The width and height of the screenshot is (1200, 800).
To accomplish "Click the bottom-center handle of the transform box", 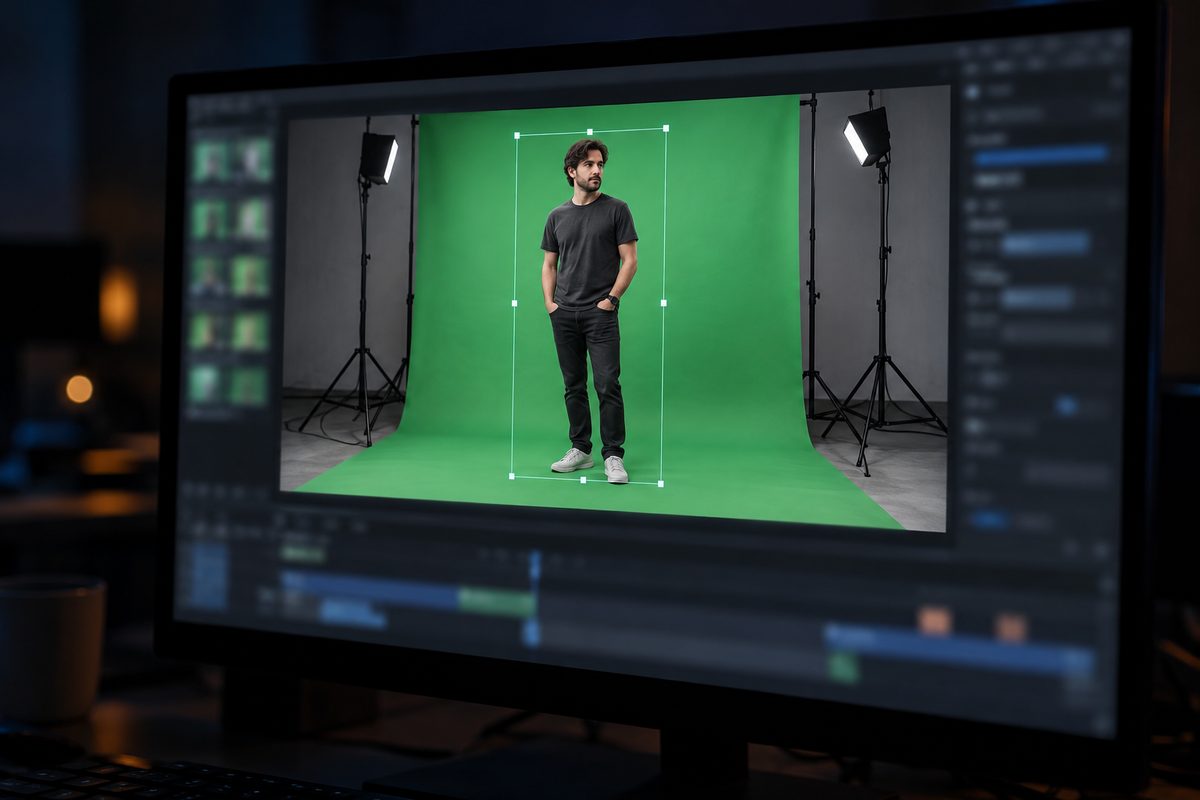I will (x=583, y=480).
